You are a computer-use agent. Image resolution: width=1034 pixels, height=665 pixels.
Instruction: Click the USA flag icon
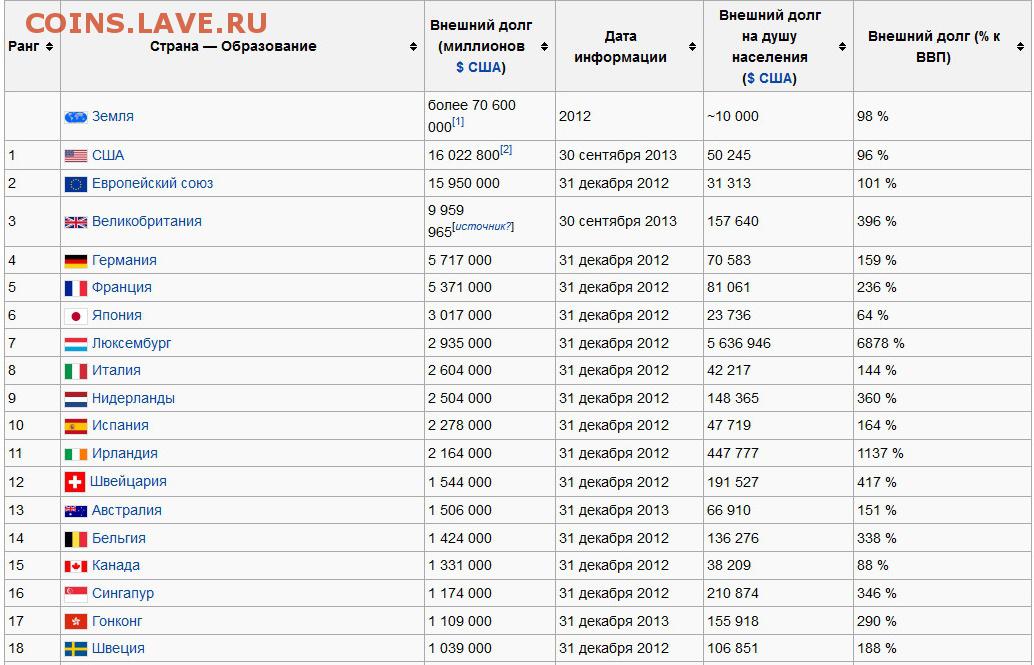[x=76, y=156]
